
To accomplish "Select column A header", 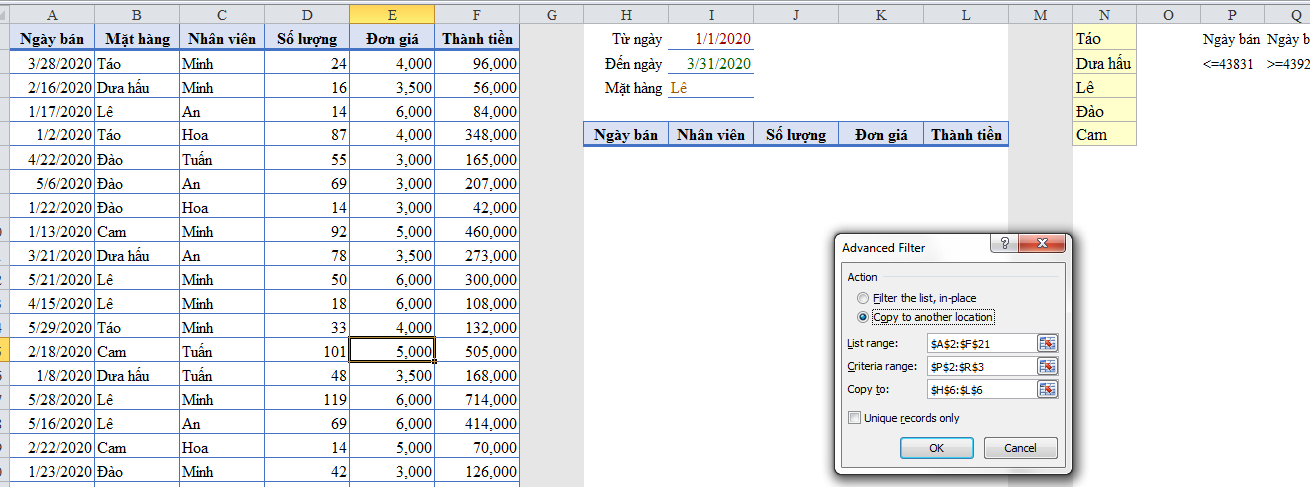I will [x=52, y=13].
